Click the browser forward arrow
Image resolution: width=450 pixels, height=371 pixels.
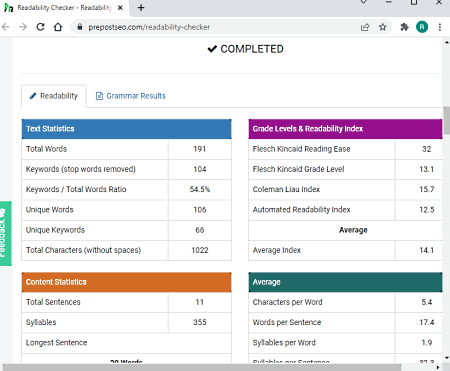tap(23, 27)
